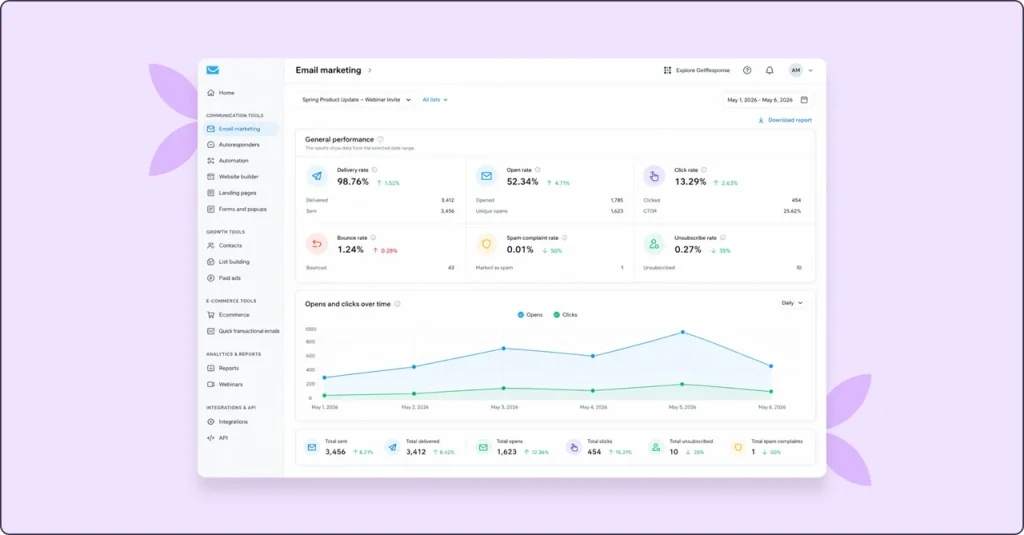This screenshot has width=1024, height=535.
Task: Open Autoresponders in the sidebar
Action: pos(239,145)
